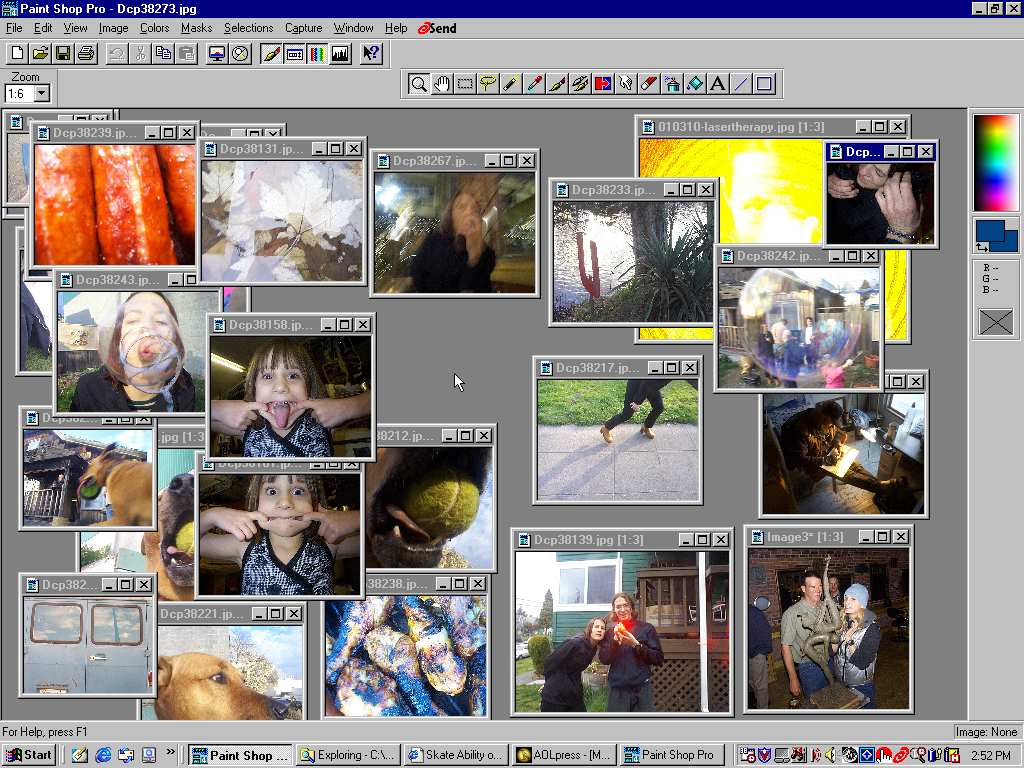
Task: Click the Windows Start button
Action: tap(29, 755)
